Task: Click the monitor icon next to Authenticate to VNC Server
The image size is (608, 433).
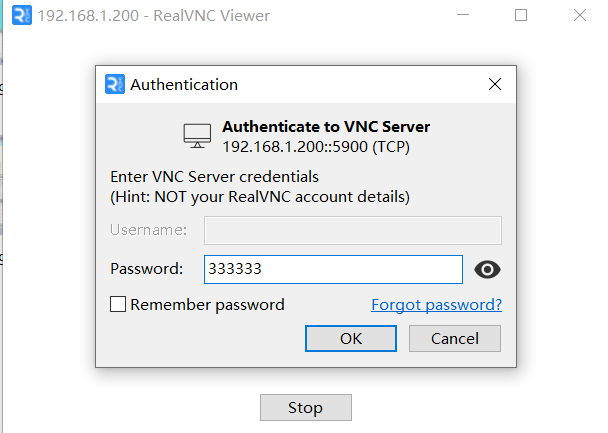Action: tap(197, 136)
